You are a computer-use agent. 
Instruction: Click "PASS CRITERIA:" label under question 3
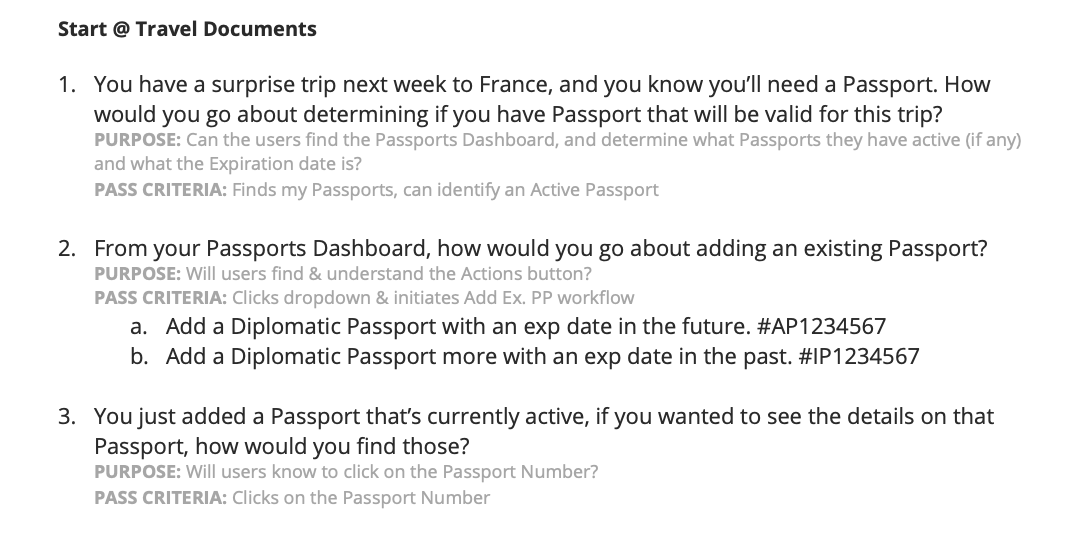click(160, 497)
